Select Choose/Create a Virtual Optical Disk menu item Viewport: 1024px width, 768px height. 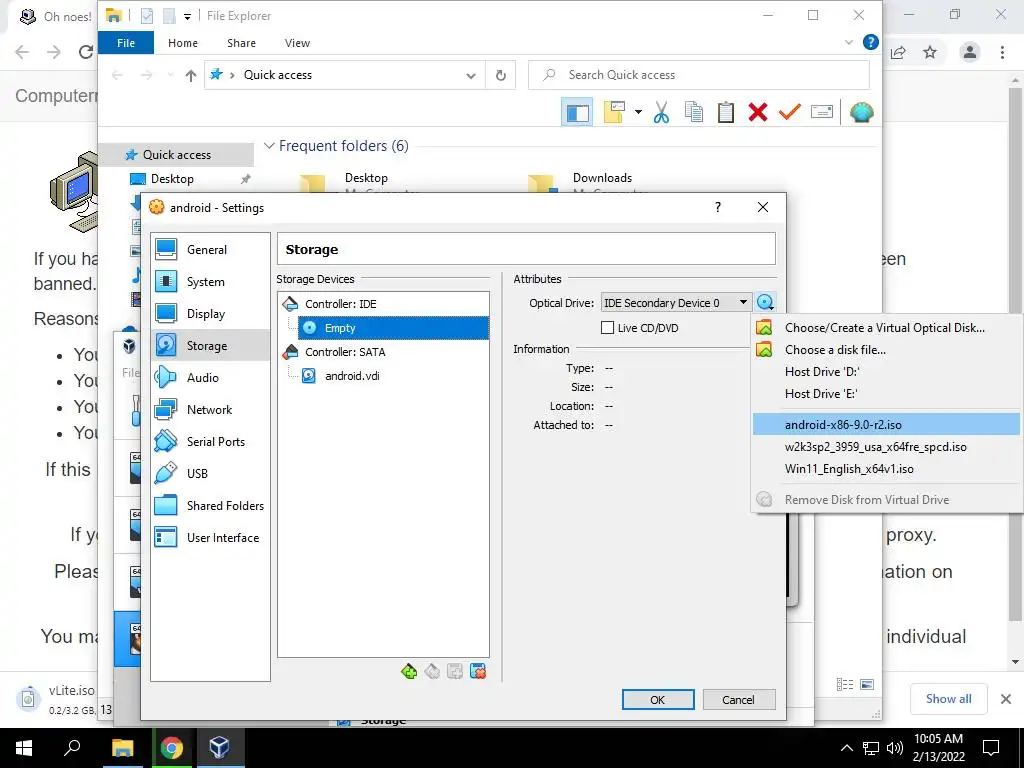[885, 328]
